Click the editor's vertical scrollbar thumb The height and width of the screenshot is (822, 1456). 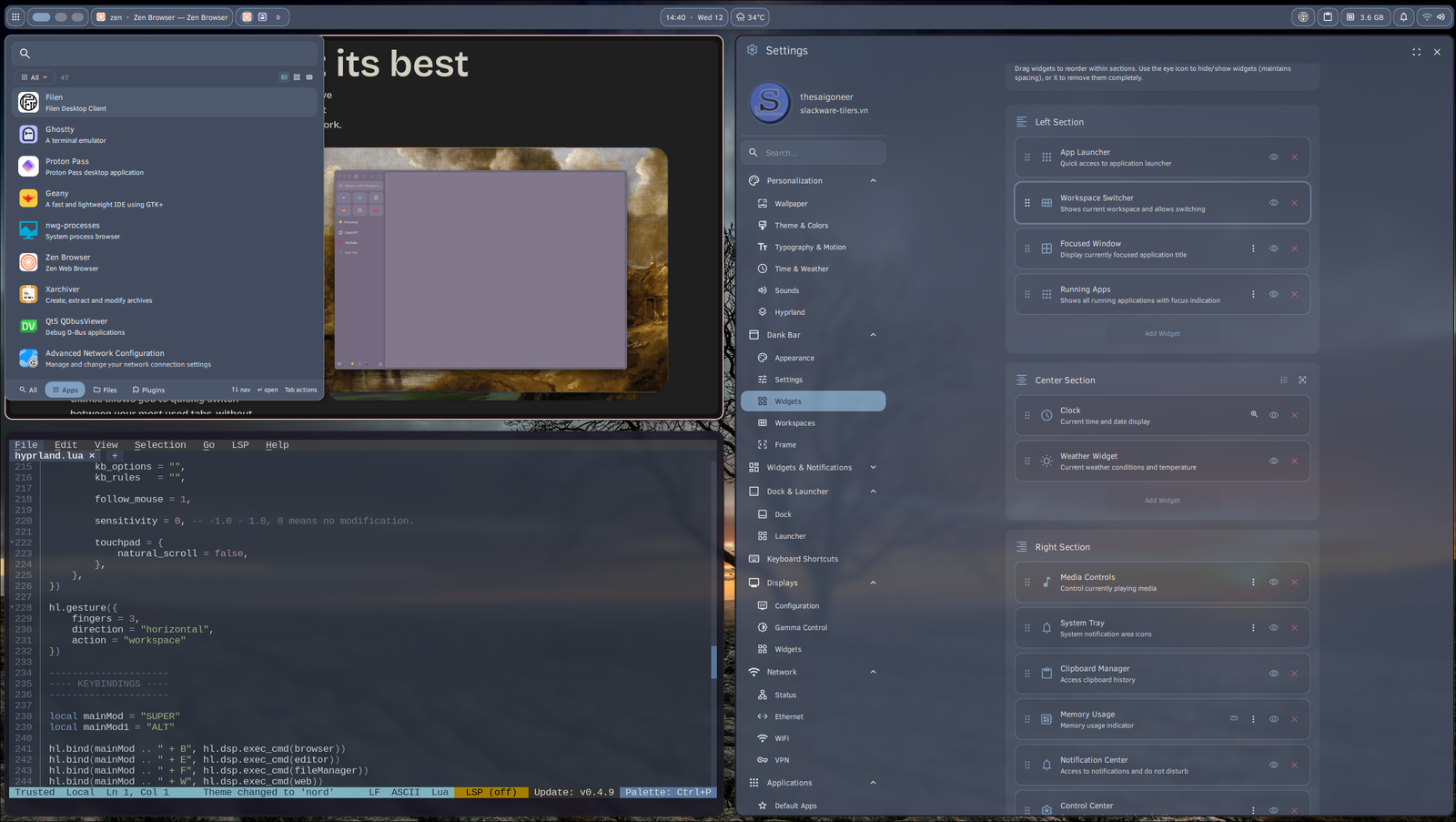coord(713,662)
